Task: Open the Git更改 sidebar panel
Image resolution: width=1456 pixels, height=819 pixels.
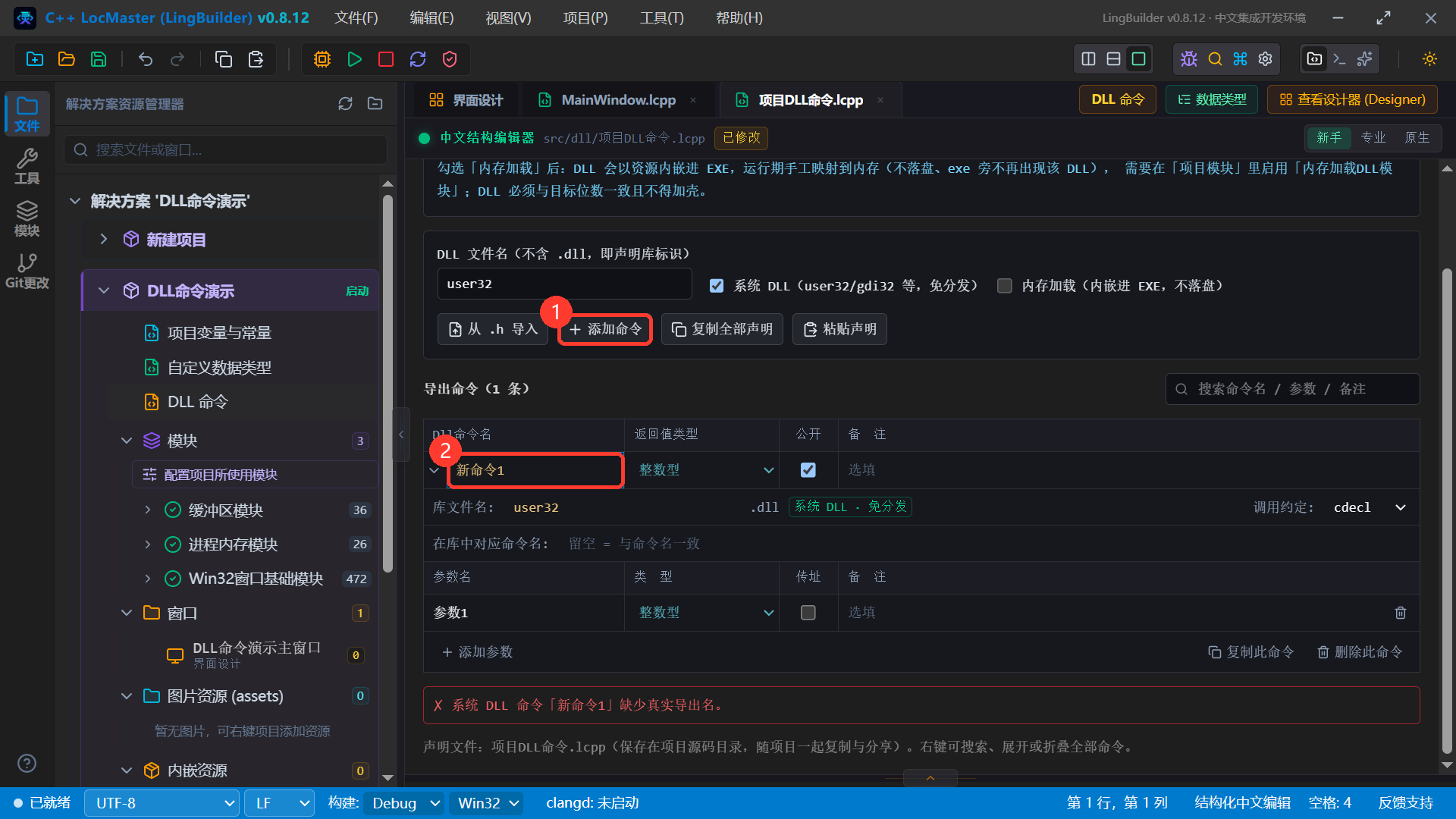Action: point(27,271)
